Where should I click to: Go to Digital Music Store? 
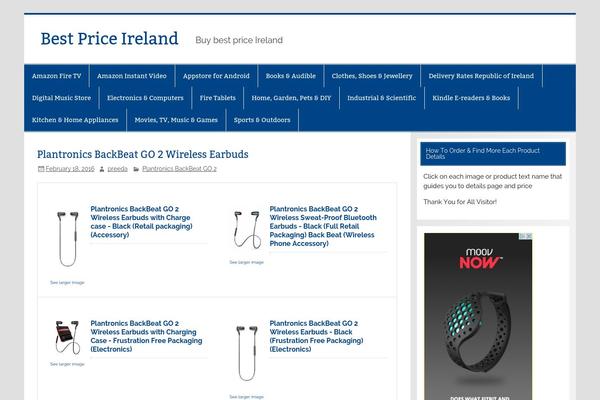coord(62,98)
